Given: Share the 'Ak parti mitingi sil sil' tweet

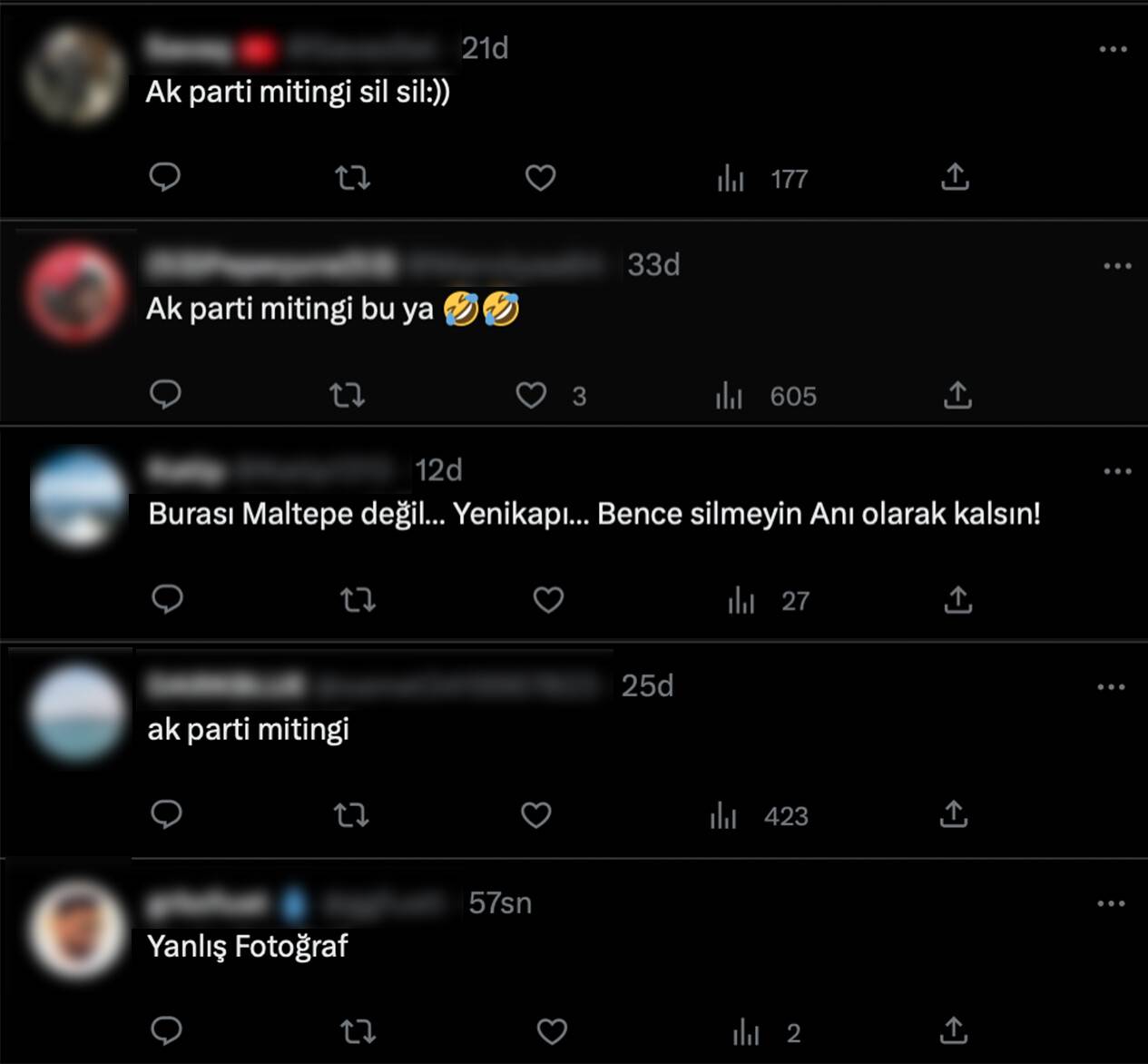Looking at the screenshot, I should coord(955,177).
